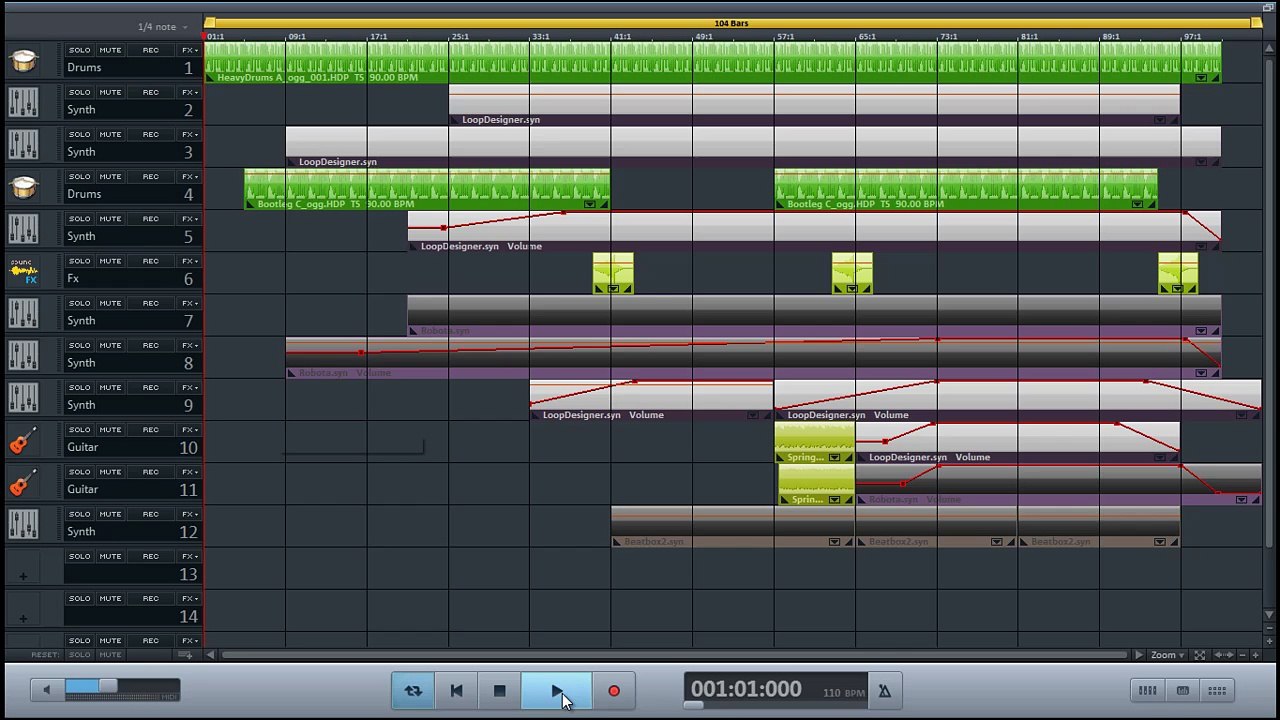Click the mixer icon on Synth track 12
The height and width of the screenshot is (720, 1280).
point(23,525)
